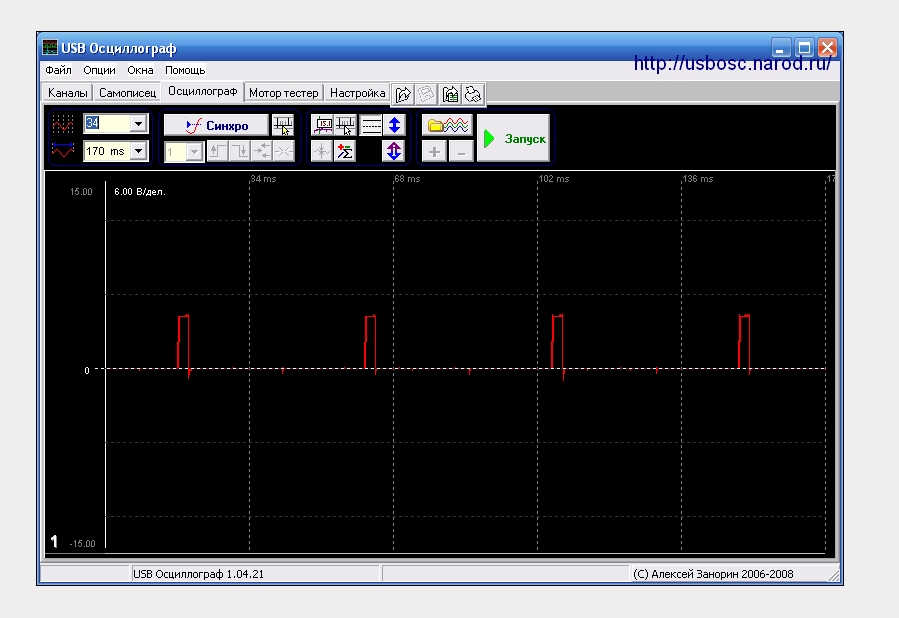899x618 pixels.
Task: Click the grid cursor icon beside dashed lines button
Action: 346,125
